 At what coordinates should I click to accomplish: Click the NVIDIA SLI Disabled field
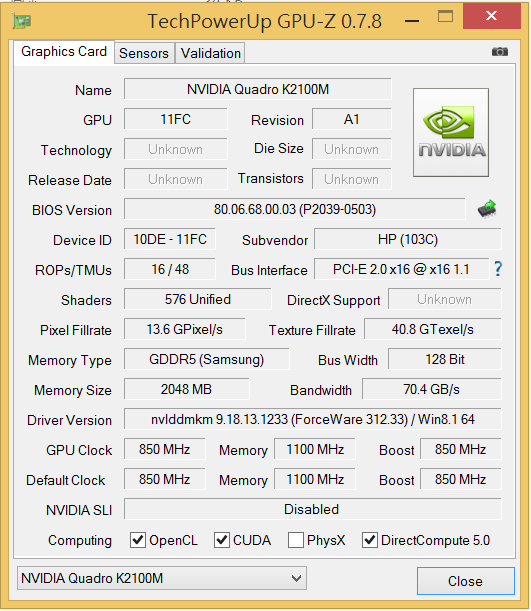coord(312,509)
